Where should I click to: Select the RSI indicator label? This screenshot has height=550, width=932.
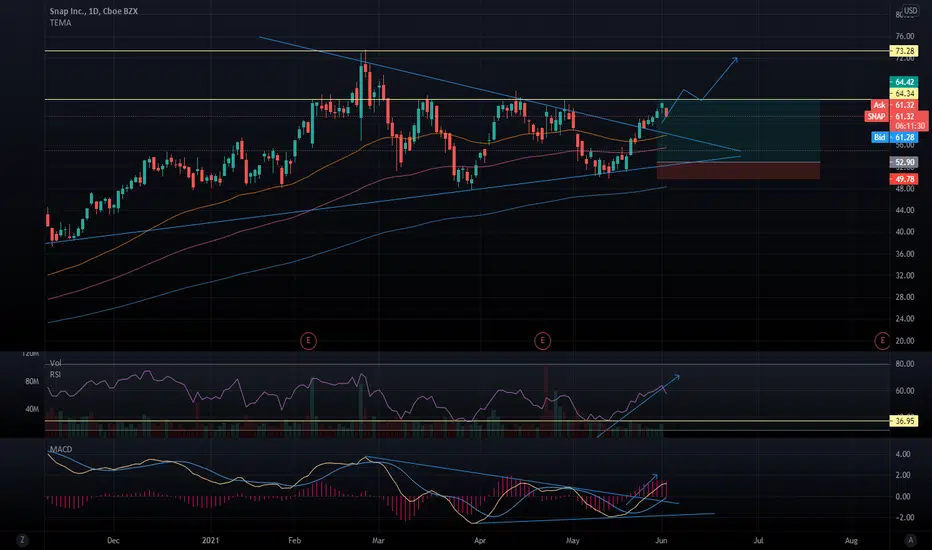click(x=55, y=374)
